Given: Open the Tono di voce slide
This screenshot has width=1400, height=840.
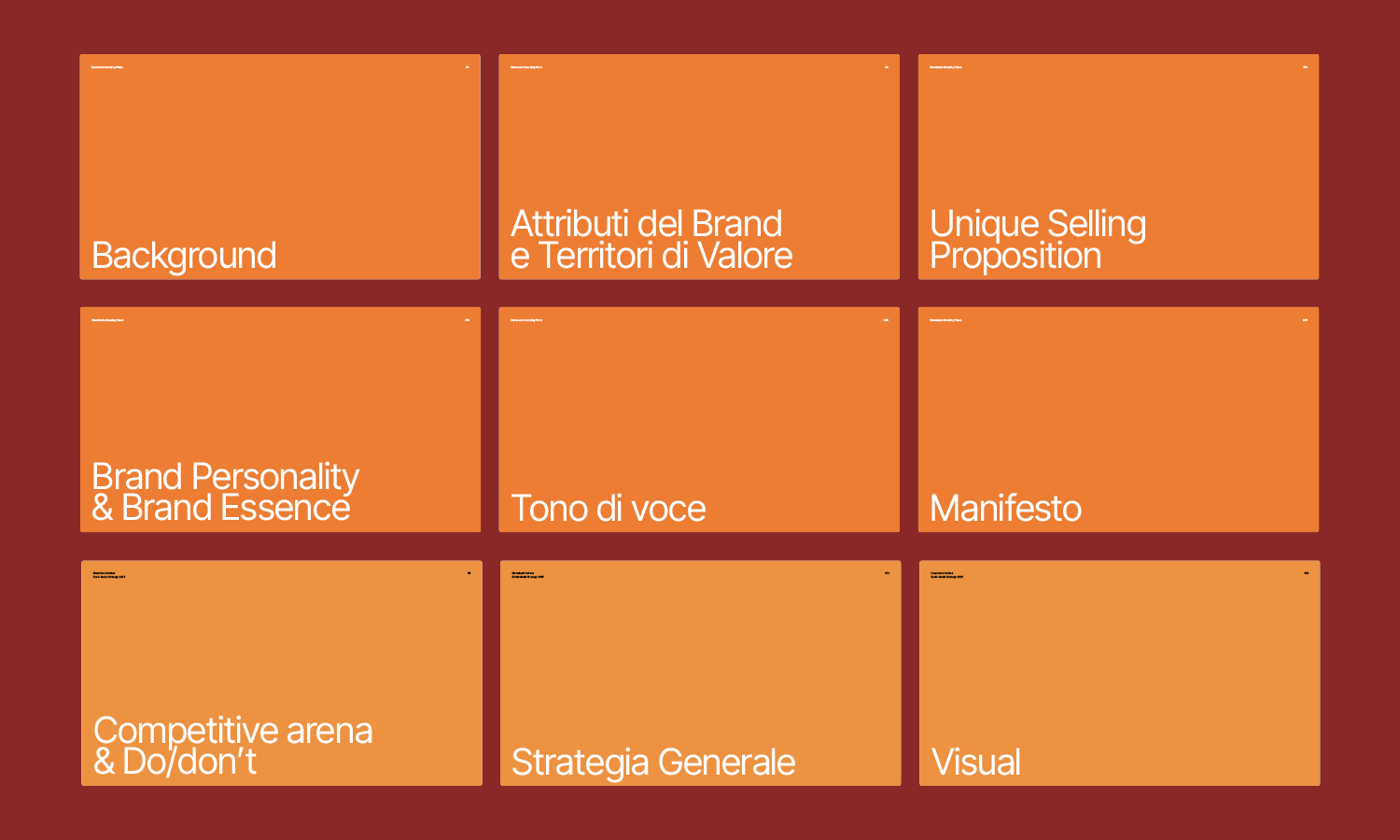Looking at the screenshot, I should 699,419.
